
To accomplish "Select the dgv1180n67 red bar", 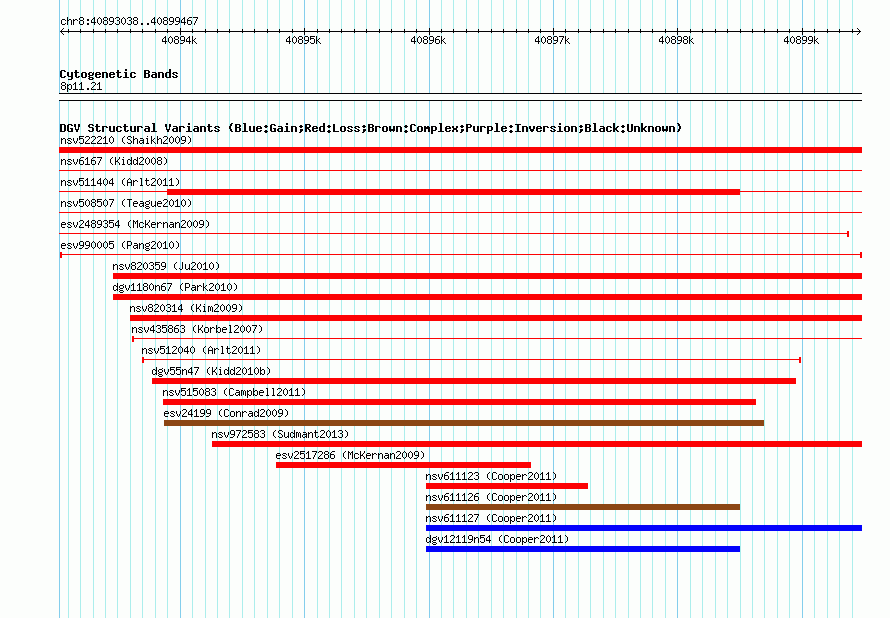I will tap(488, 297).
